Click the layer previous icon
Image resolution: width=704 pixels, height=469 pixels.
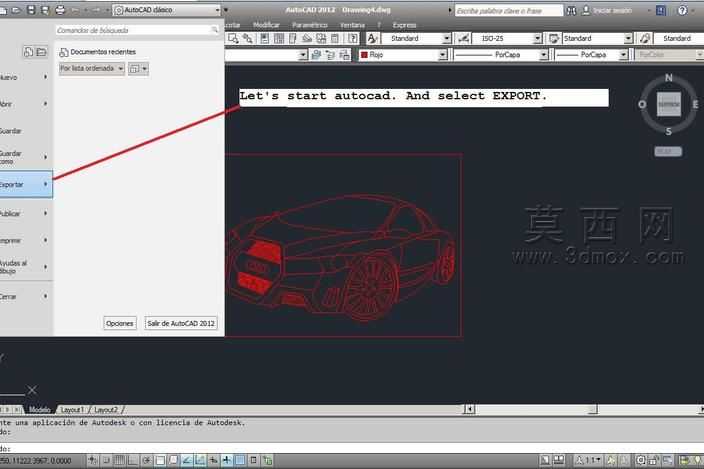330,55
